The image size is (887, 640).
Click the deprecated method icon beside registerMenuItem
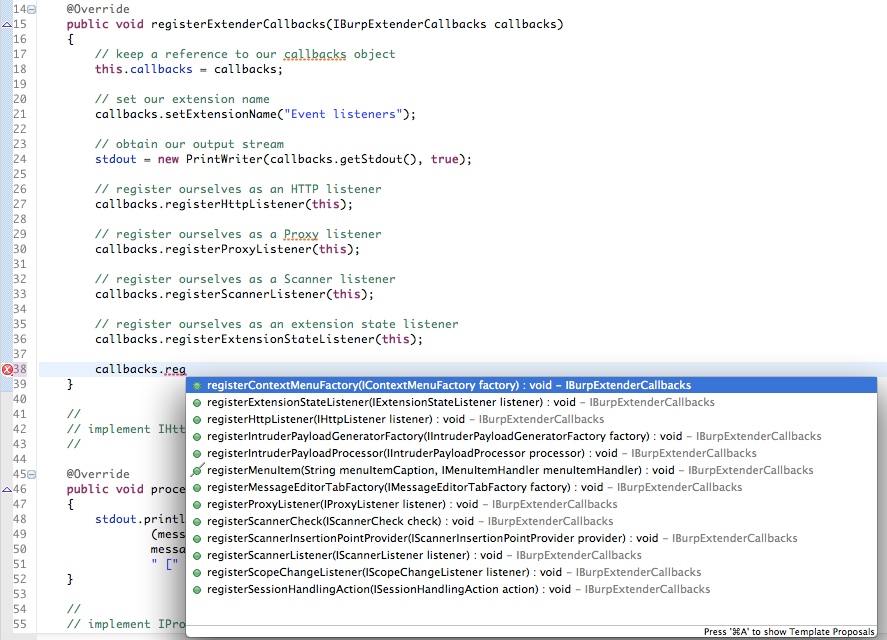coord(197,470)
